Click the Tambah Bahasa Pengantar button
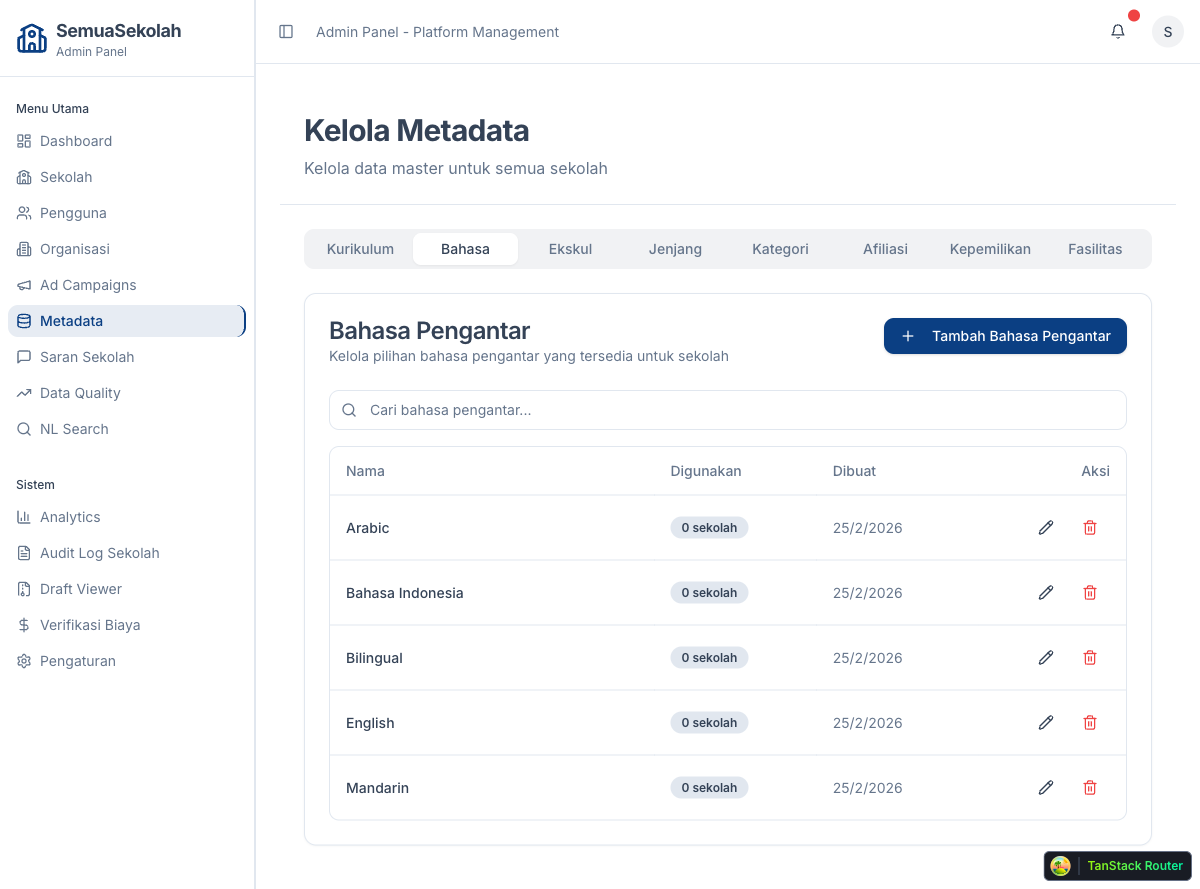The height and width of the screenshot is (889, 1200). pyautogui.click(x=1004, y=336)
